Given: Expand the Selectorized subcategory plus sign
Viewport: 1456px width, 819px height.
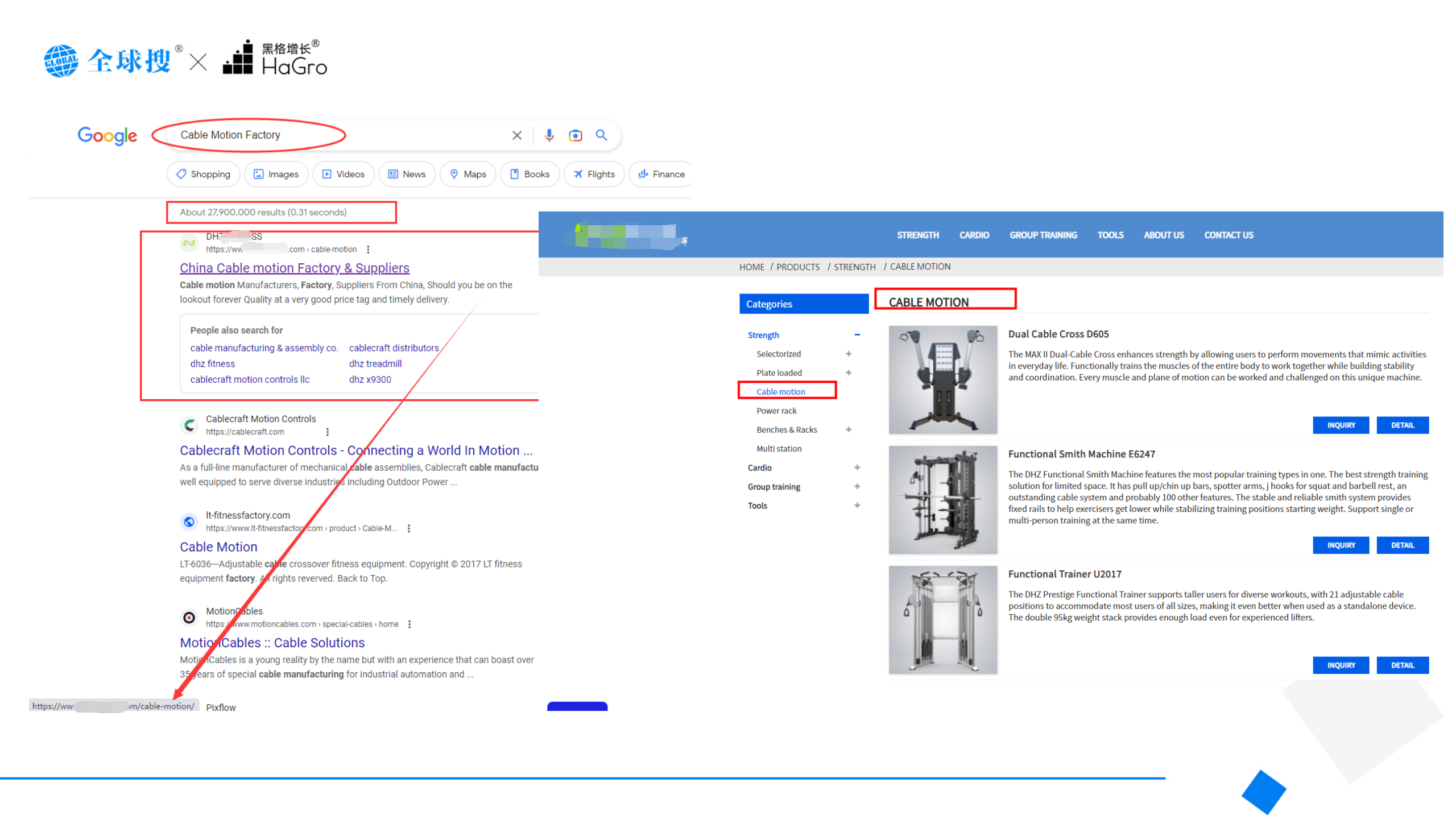Looking at the screenshot, I should [x=848, y=353].
